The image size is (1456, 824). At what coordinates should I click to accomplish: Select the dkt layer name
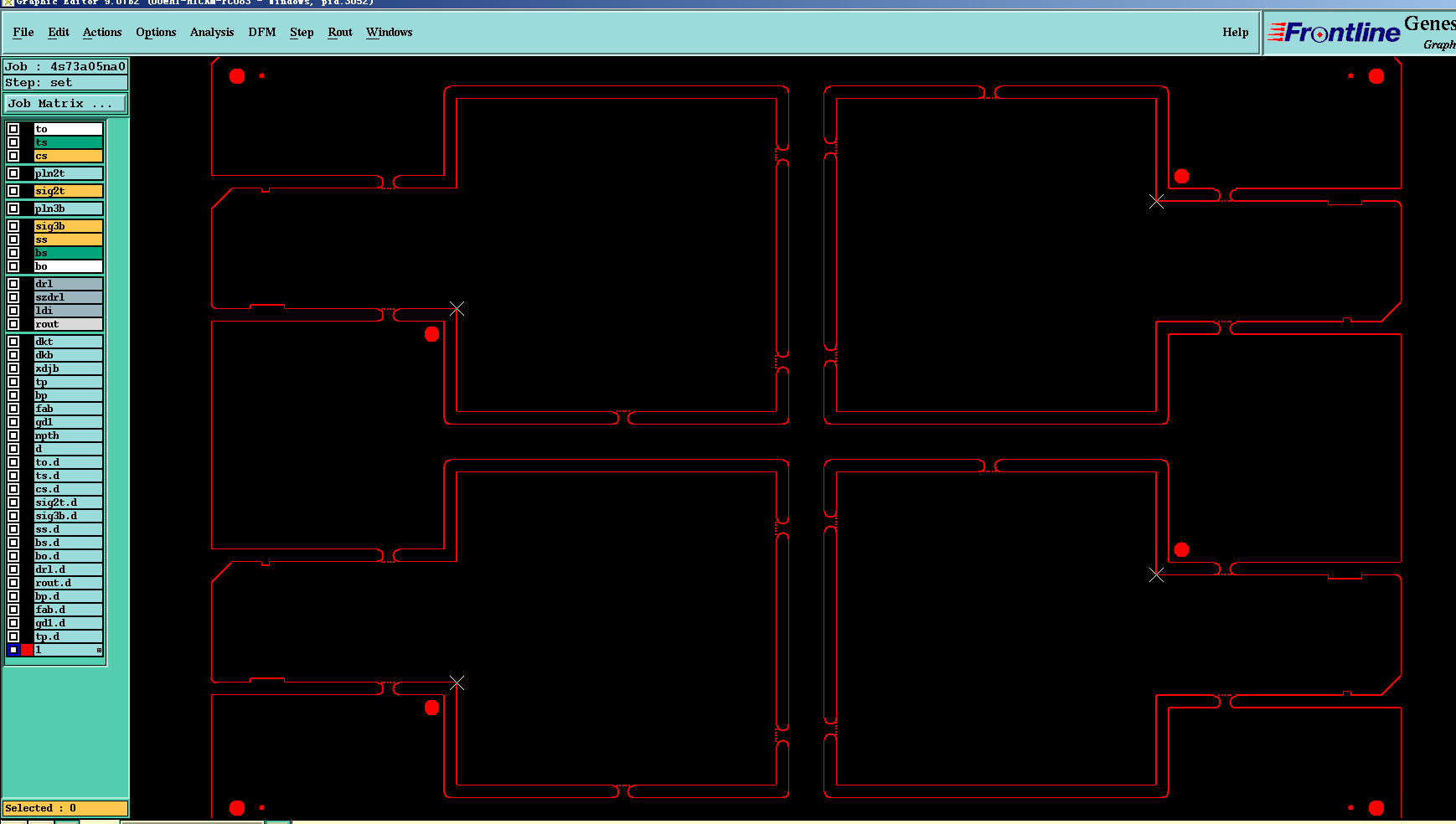[68, 342]
